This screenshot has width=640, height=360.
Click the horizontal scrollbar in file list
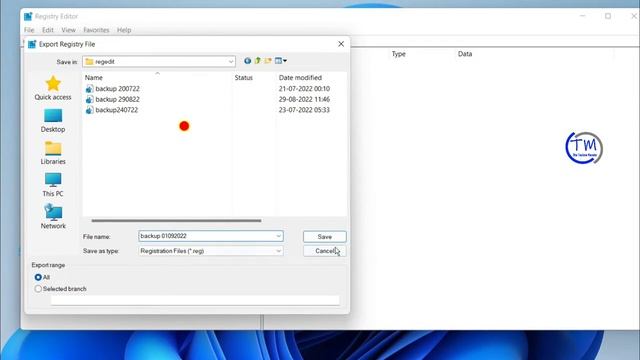click(x=176, y=220)
